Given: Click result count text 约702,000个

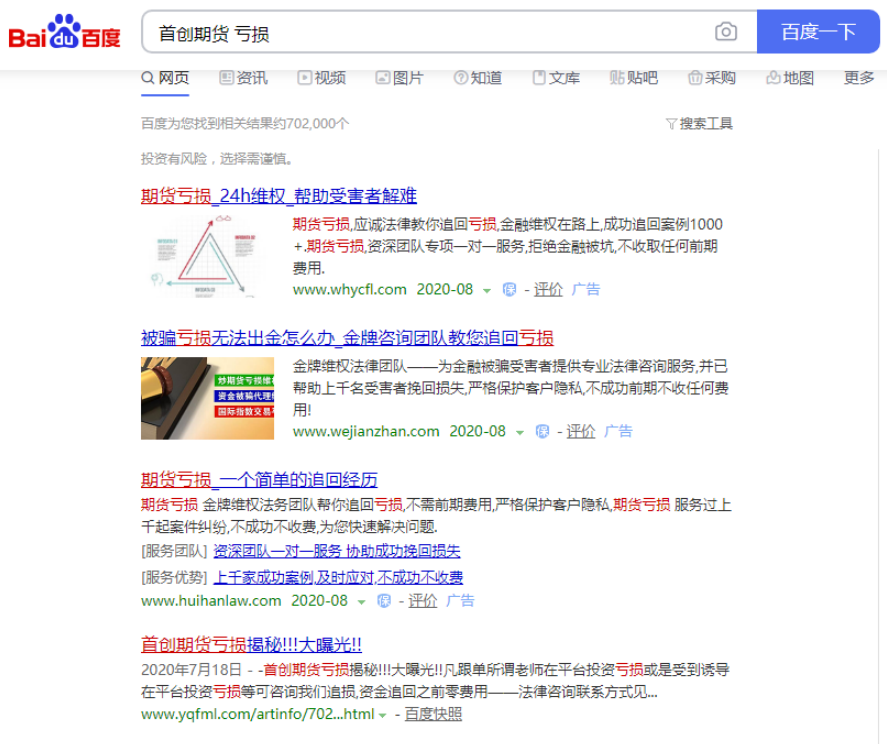Looking at the screenshot, I should pyautogui.click(x=311, y=123).
